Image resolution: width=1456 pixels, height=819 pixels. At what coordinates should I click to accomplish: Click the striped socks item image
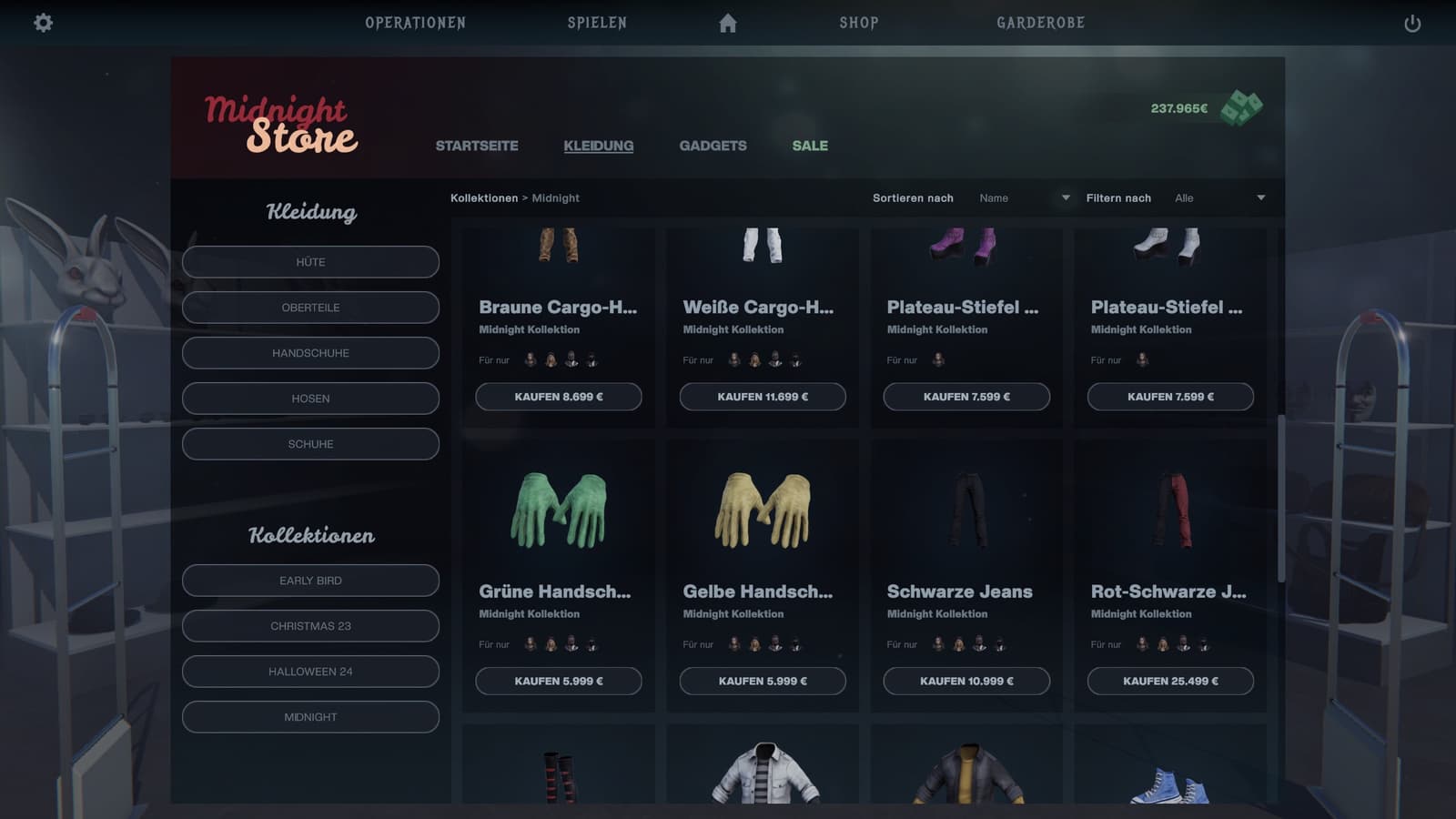(x=559, y=777)
